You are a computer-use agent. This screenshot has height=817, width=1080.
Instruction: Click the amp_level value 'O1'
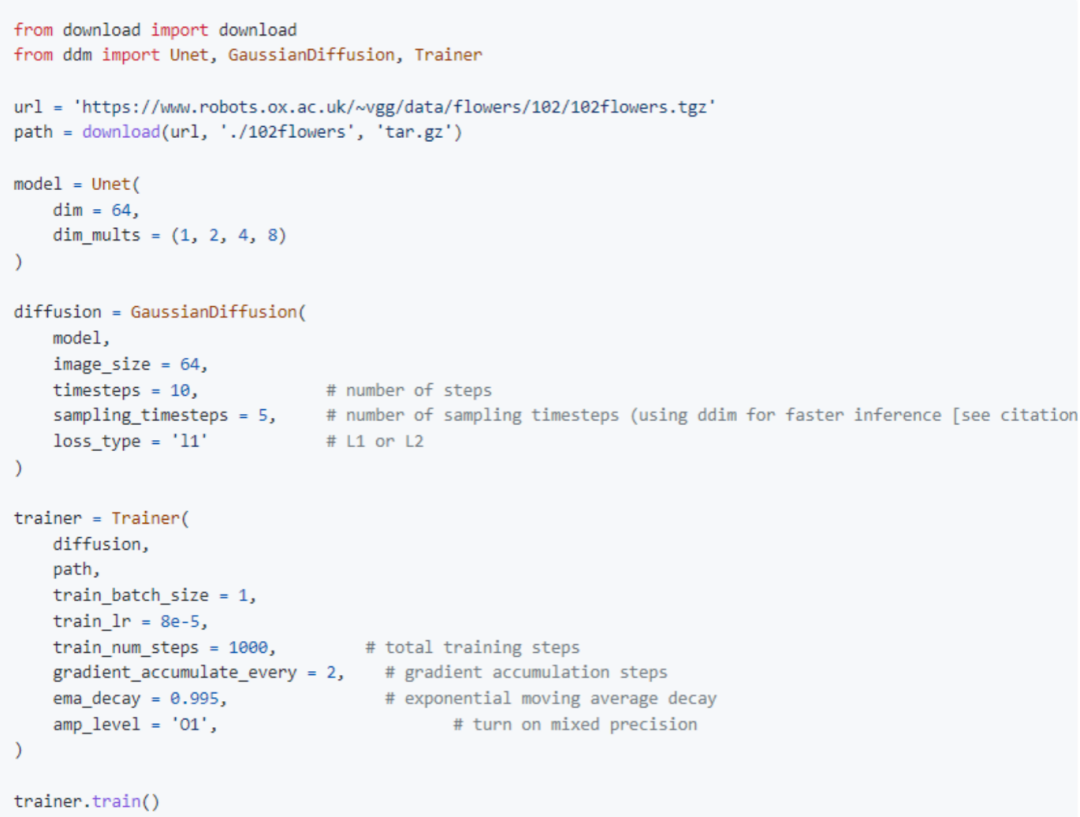[x=188, y=724]
